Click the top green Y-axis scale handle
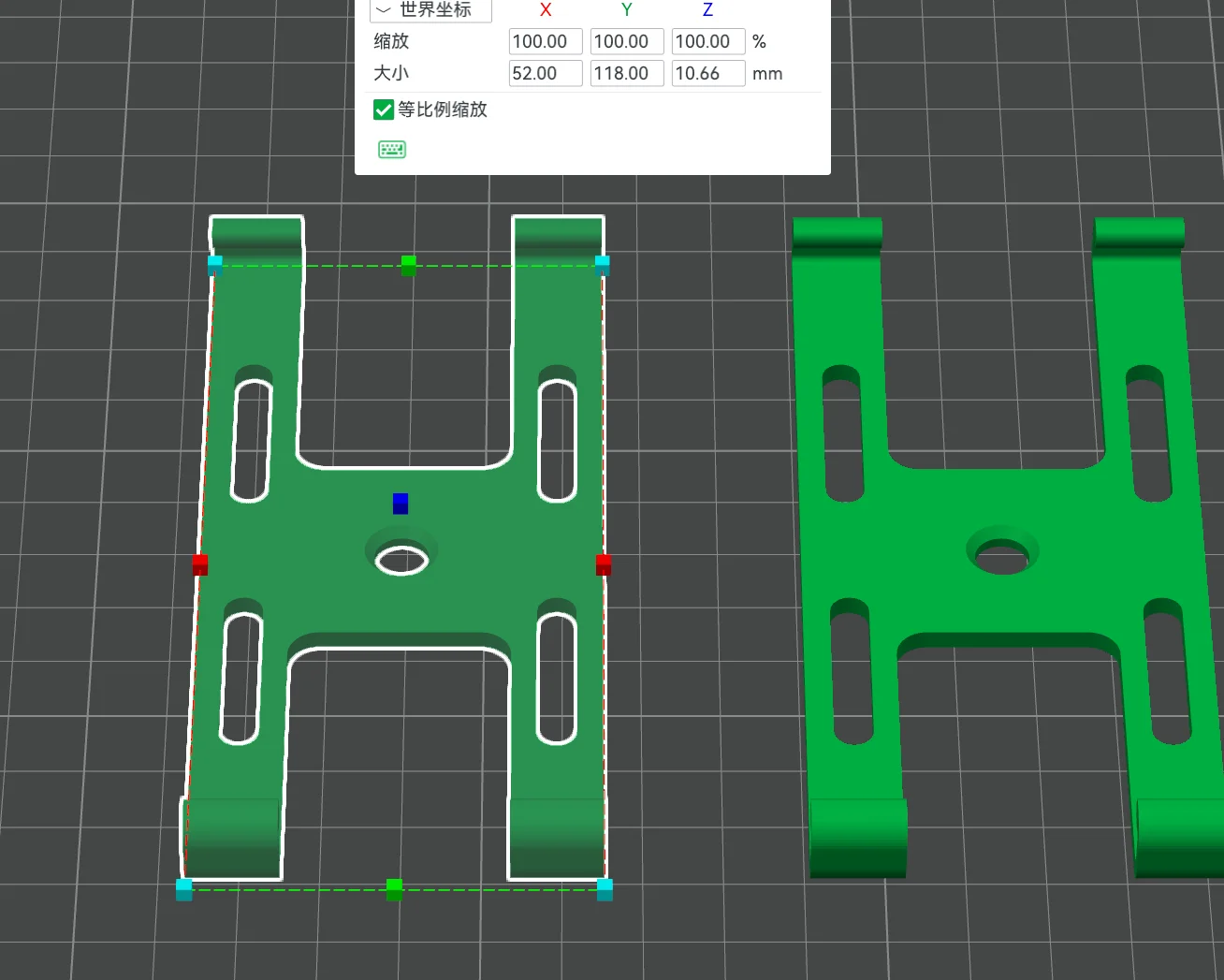The width and height of the screenshot is (1224, 980). coord(409,266)
